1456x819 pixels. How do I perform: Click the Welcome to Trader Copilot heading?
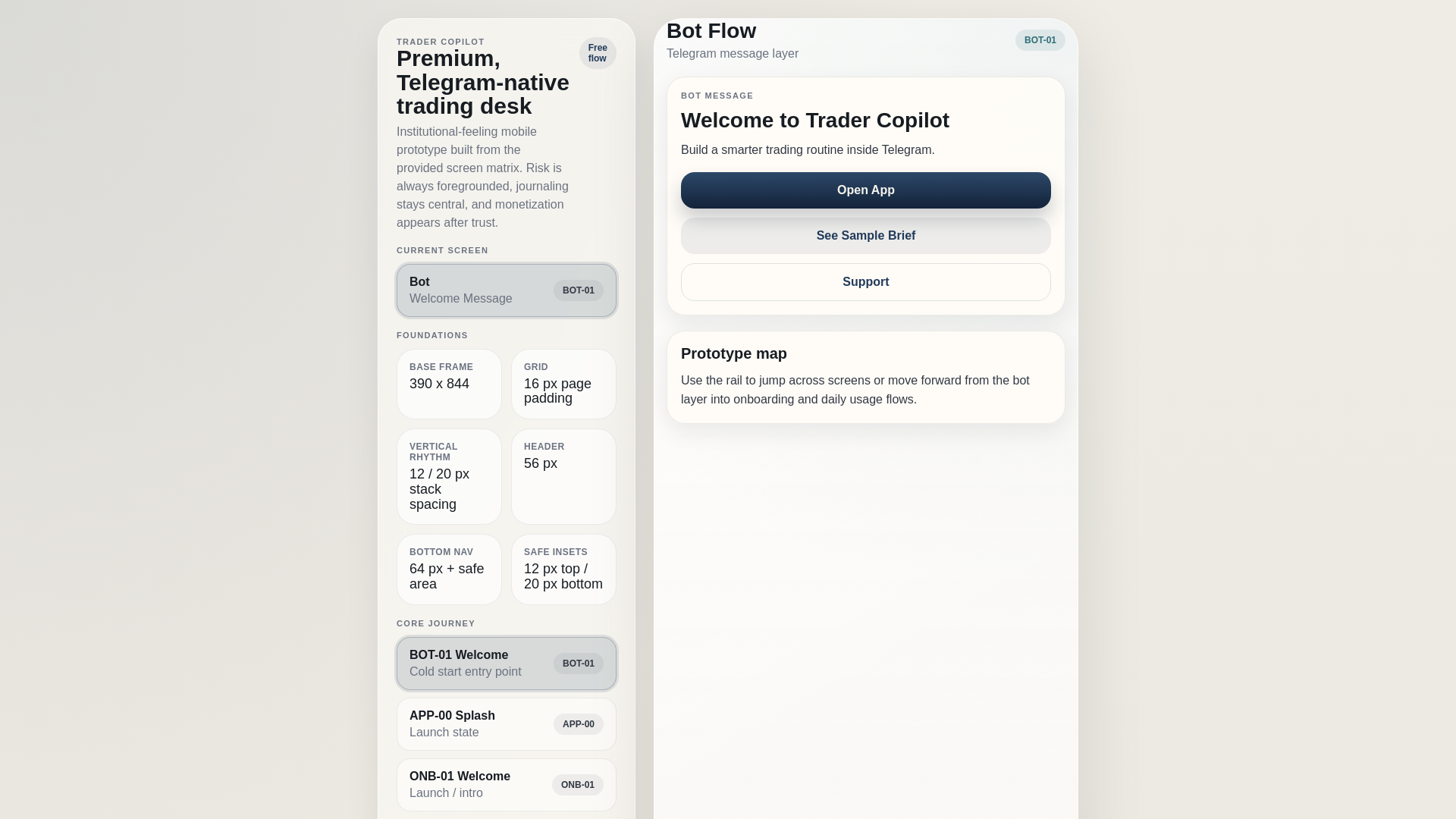tap(814, 121)
